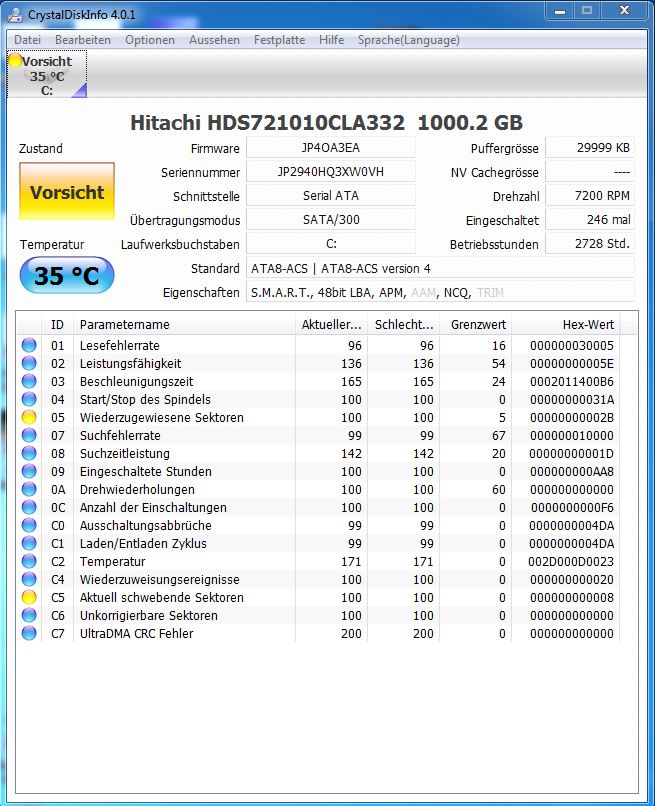655x806 pixels.
Task: Click status orb for Wiederzuweisungsereignisse row
Action: 29,579
